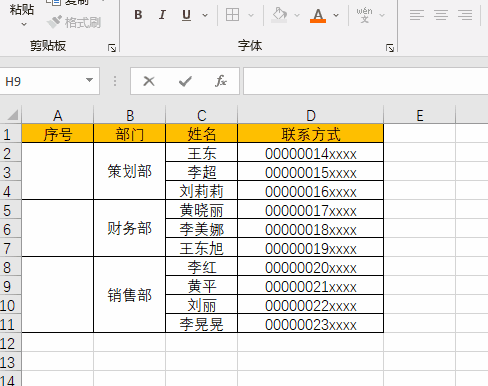Click cell 00000014xxxx
This screenshot has width=488, height=386.
pos(311,153)
